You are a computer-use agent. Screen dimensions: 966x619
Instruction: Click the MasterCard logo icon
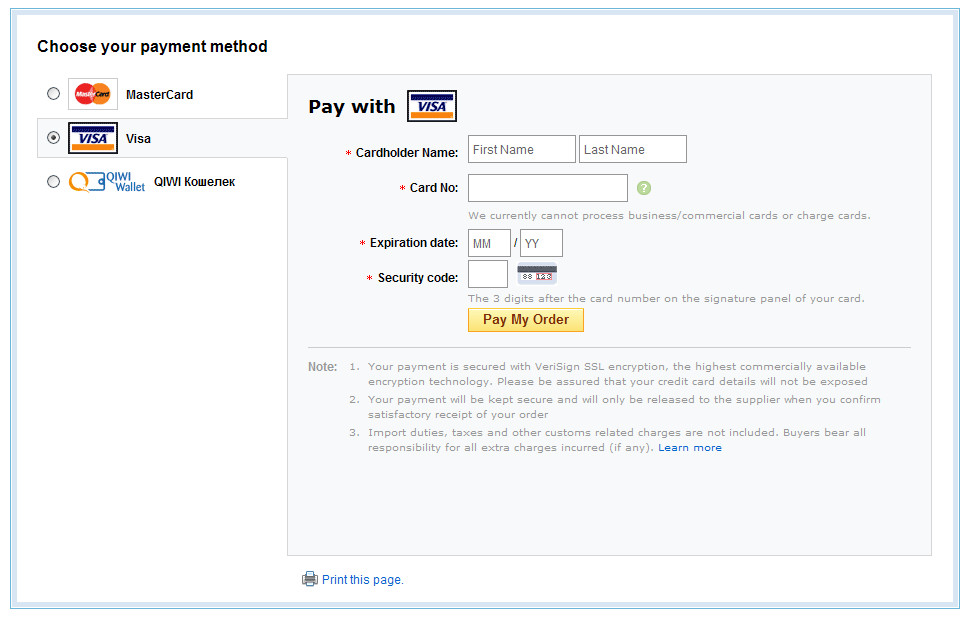click(x=93, y=94)
